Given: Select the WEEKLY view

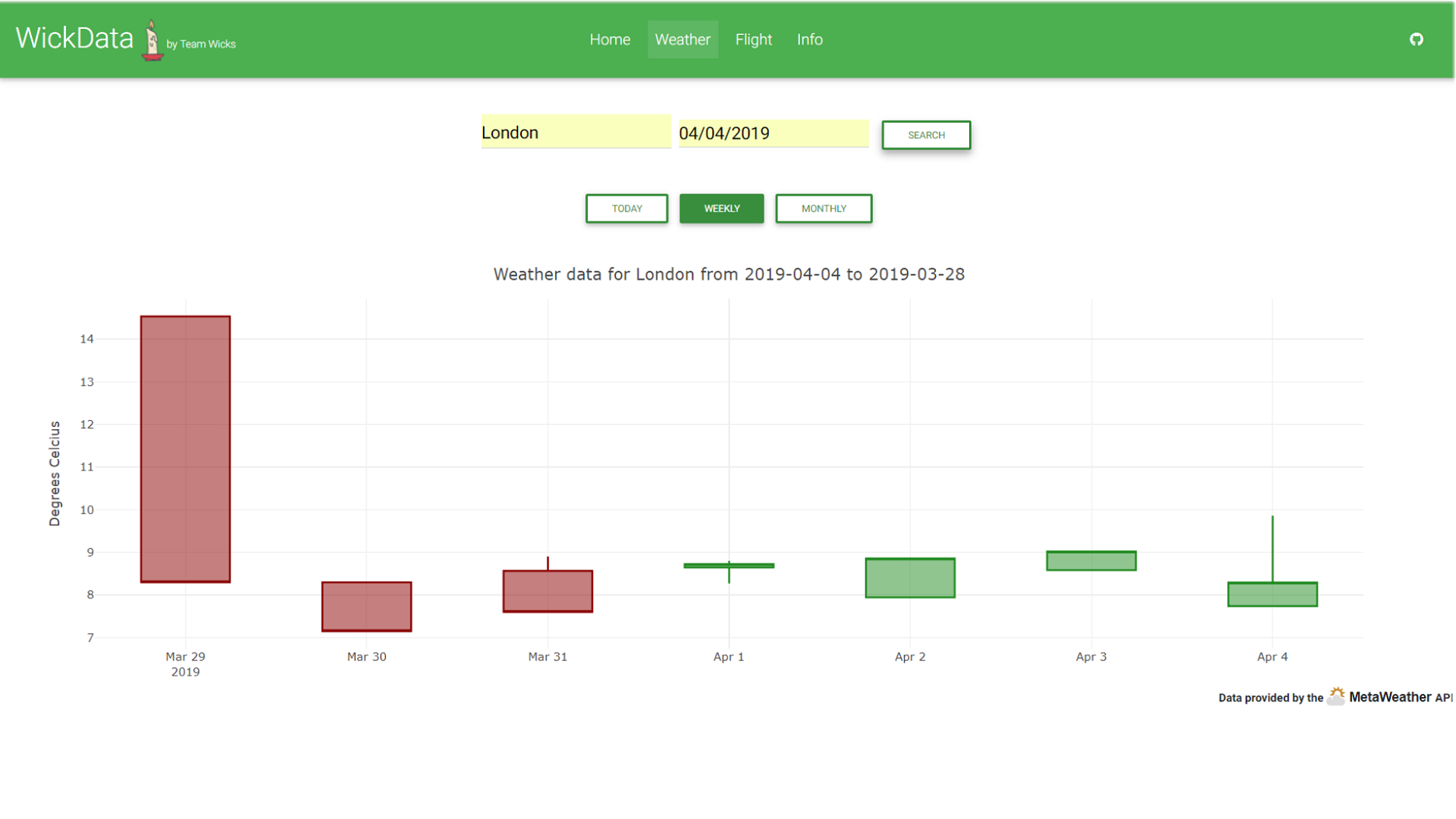Looking at the screenshot, I should click(x=721, y=209).
